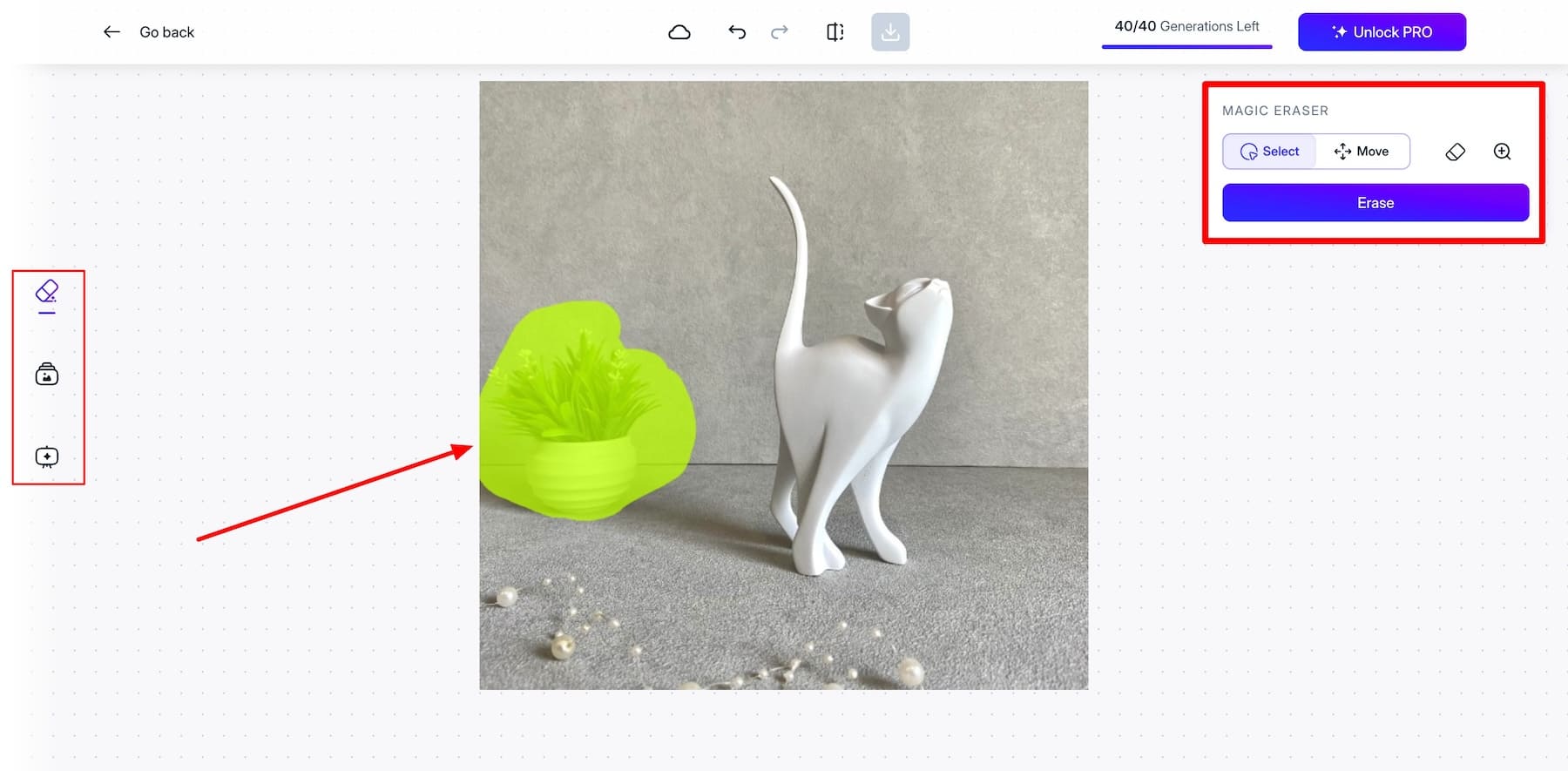Open the AI generate tool in sidebar
The width and height of the screenshot is (1568, 771).
click(47, 457)
